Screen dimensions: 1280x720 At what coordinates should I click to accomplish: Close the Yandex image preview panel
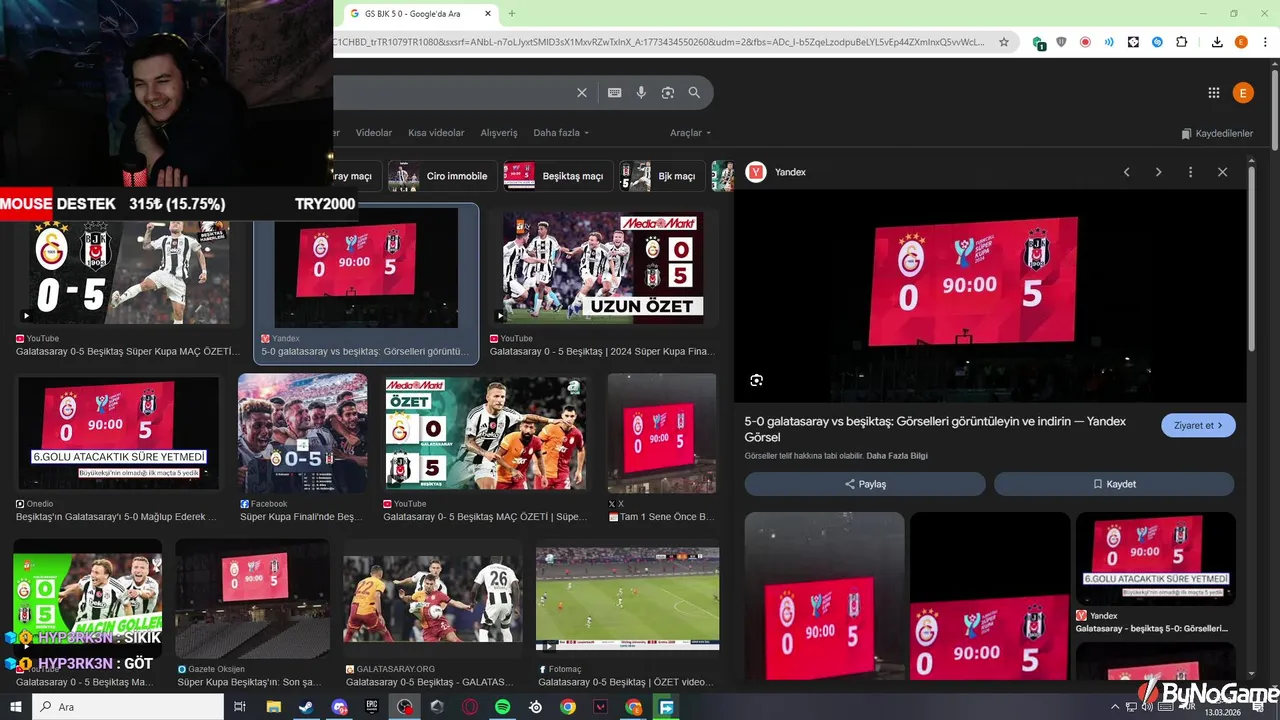tap(1222, 172)
